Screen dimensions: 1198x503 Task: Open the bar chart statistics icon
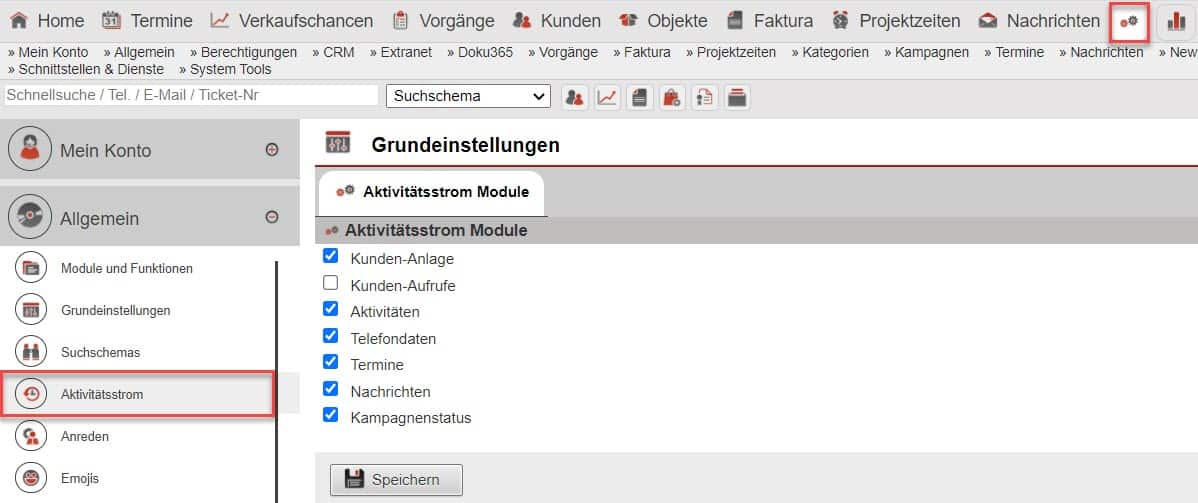pyautogui.click(x=1176, y=21)
